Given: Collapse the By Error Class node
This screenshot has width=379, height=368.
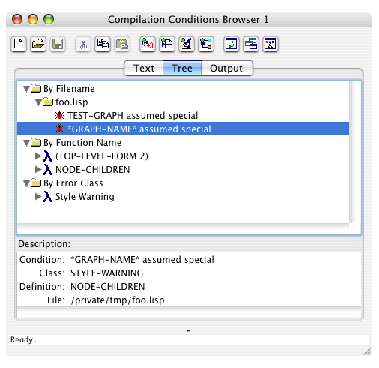Looking at the screenshot, I should [26, 183].
